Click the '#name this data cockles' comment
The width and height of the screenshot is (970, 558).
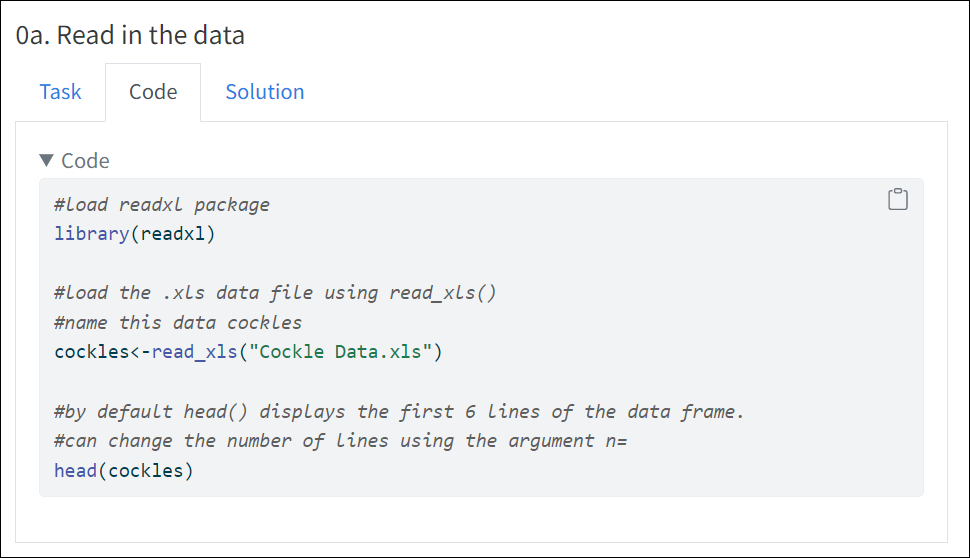[178, 322]
